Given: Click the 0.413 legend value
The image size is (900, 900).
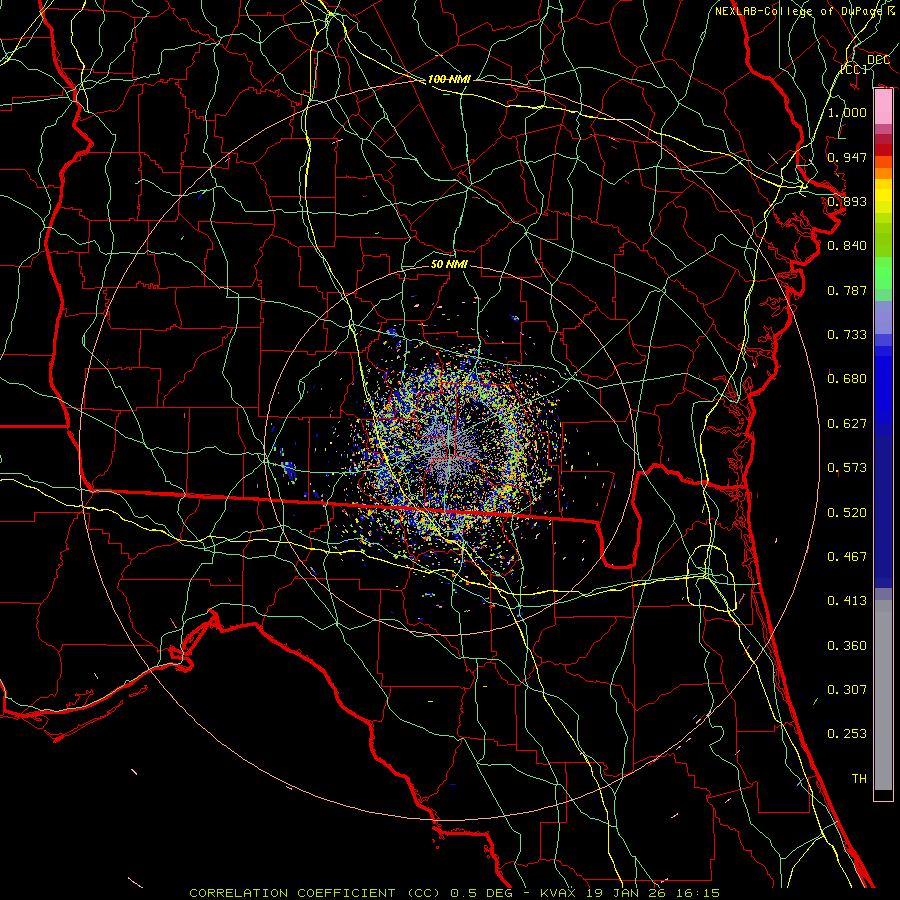Looking at the screenshot, I should coord(847,601).
